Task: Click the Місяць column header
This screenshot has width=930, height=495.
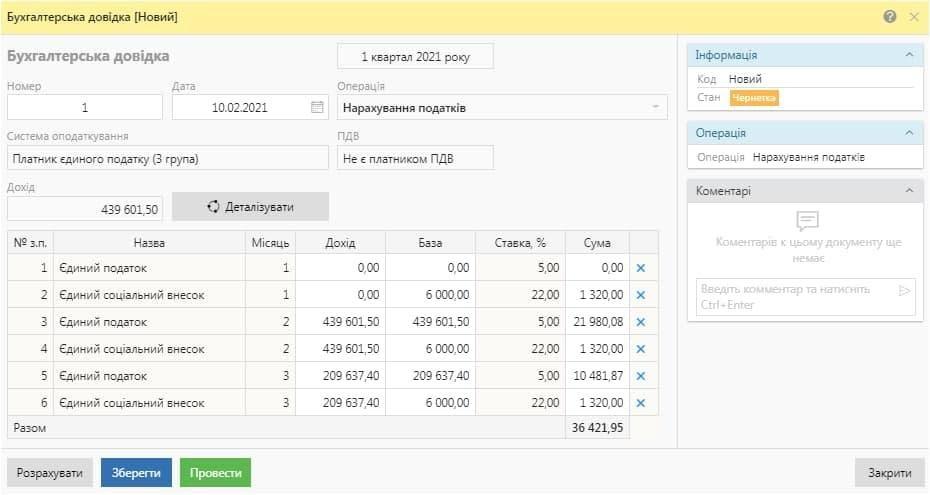Action: [270, 242]
